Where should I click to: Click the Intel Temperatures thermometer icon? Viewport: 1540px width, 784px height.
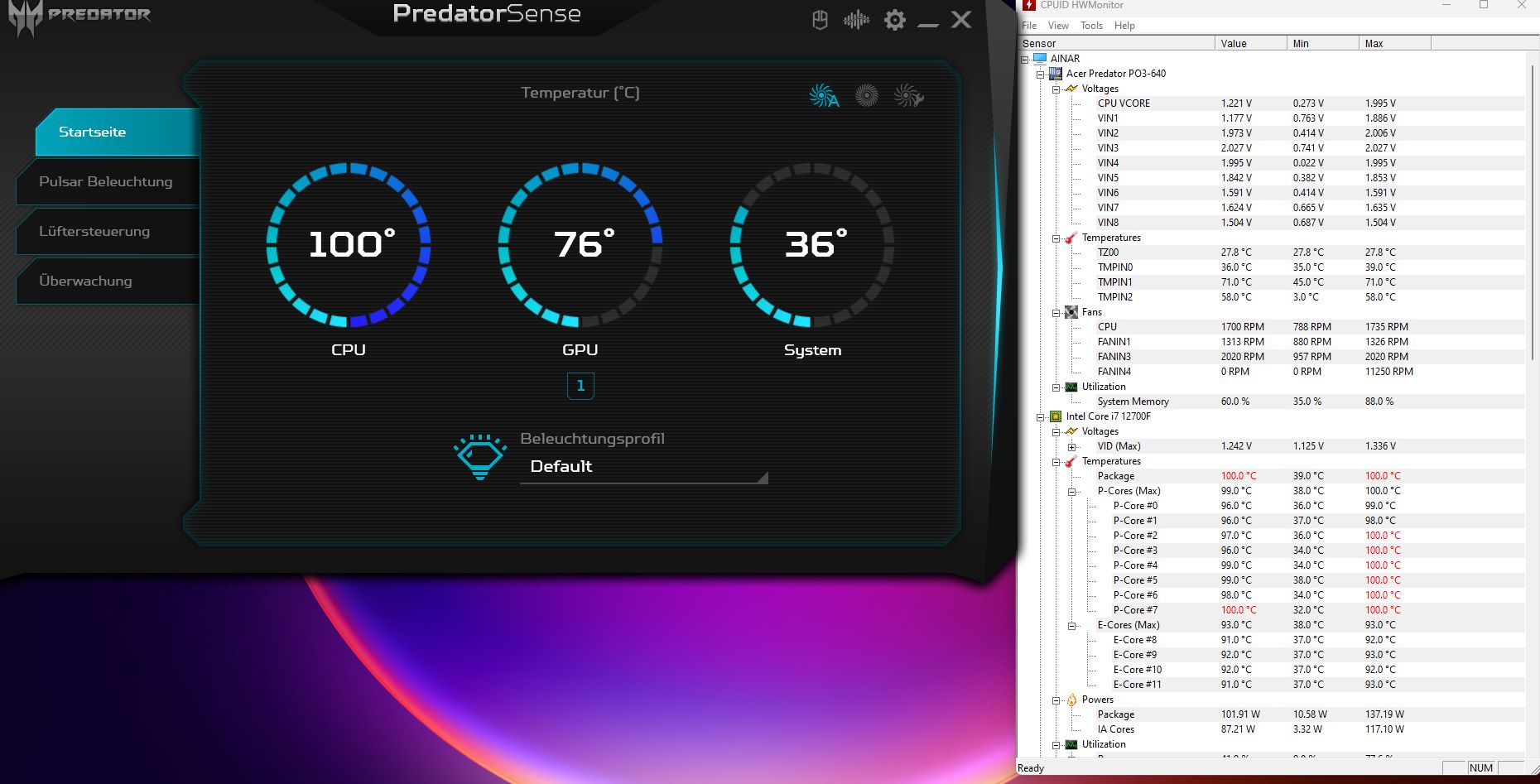pyautogui.click(x=1071, y=461)
